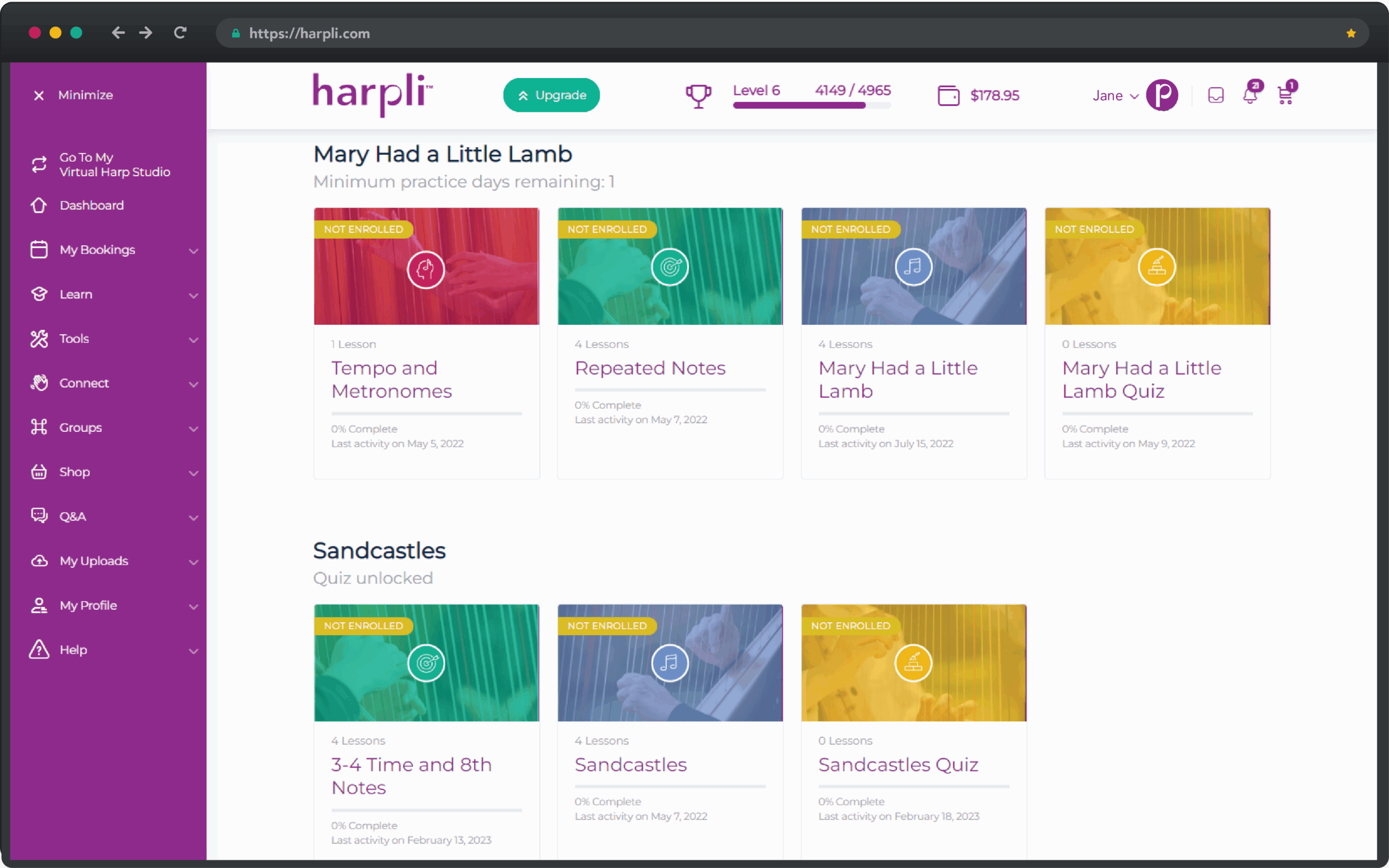Click 'Minimum practice days remaining: 1' text
This screenshot has height=868, width=1389.
pyautogui.click(x=464, y=182)
